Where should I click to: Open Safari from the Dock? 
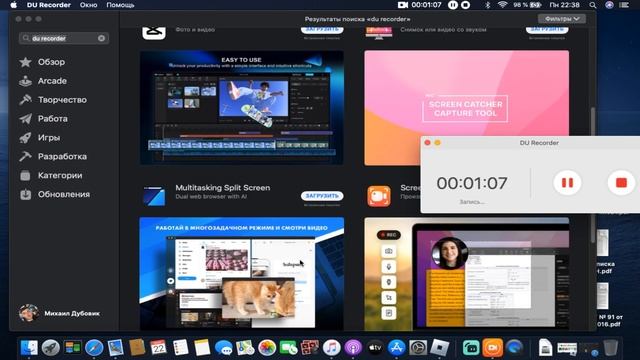pos(94,348)
